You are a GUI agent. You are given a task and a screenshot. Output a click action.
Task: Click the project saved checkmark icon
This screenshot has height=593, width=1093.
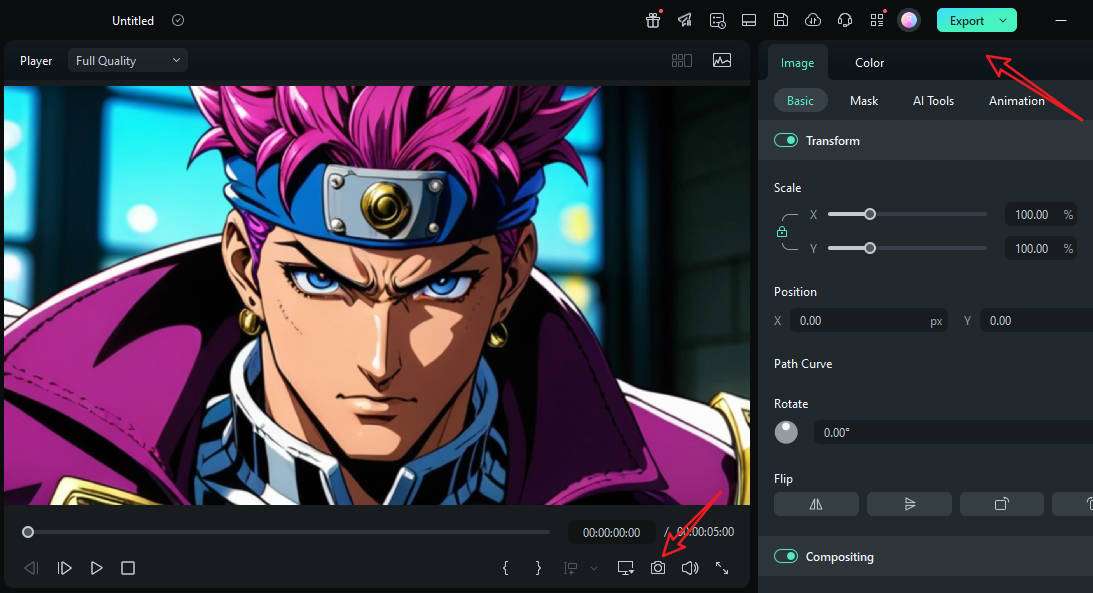pos(178,20)
